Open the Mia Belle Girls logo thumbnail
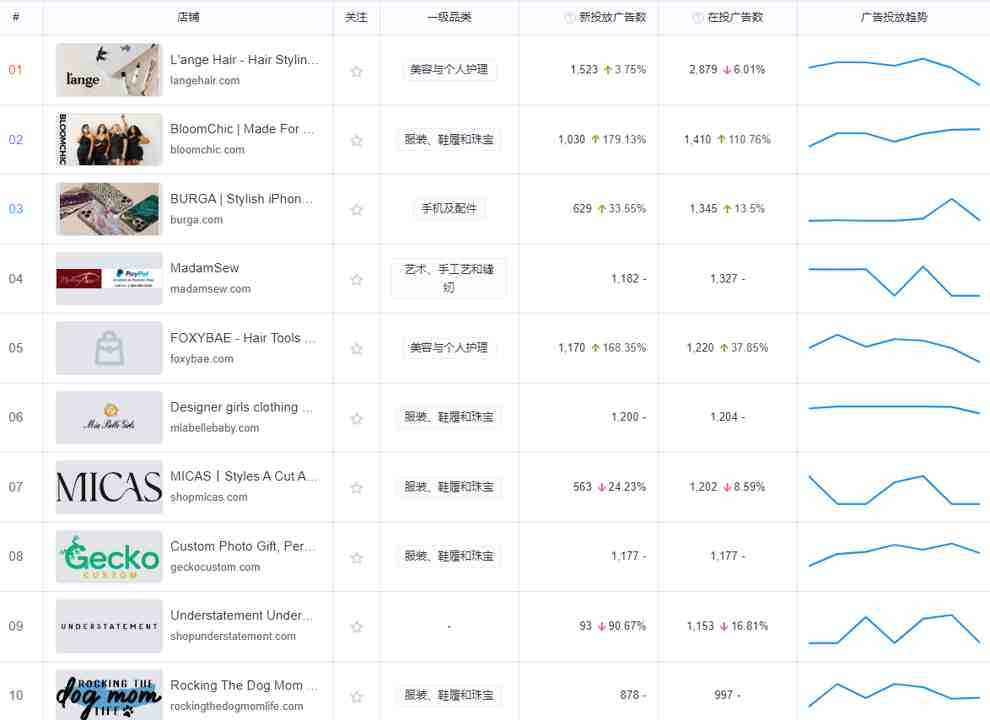The image size is (990, 720). pos(109,417)
